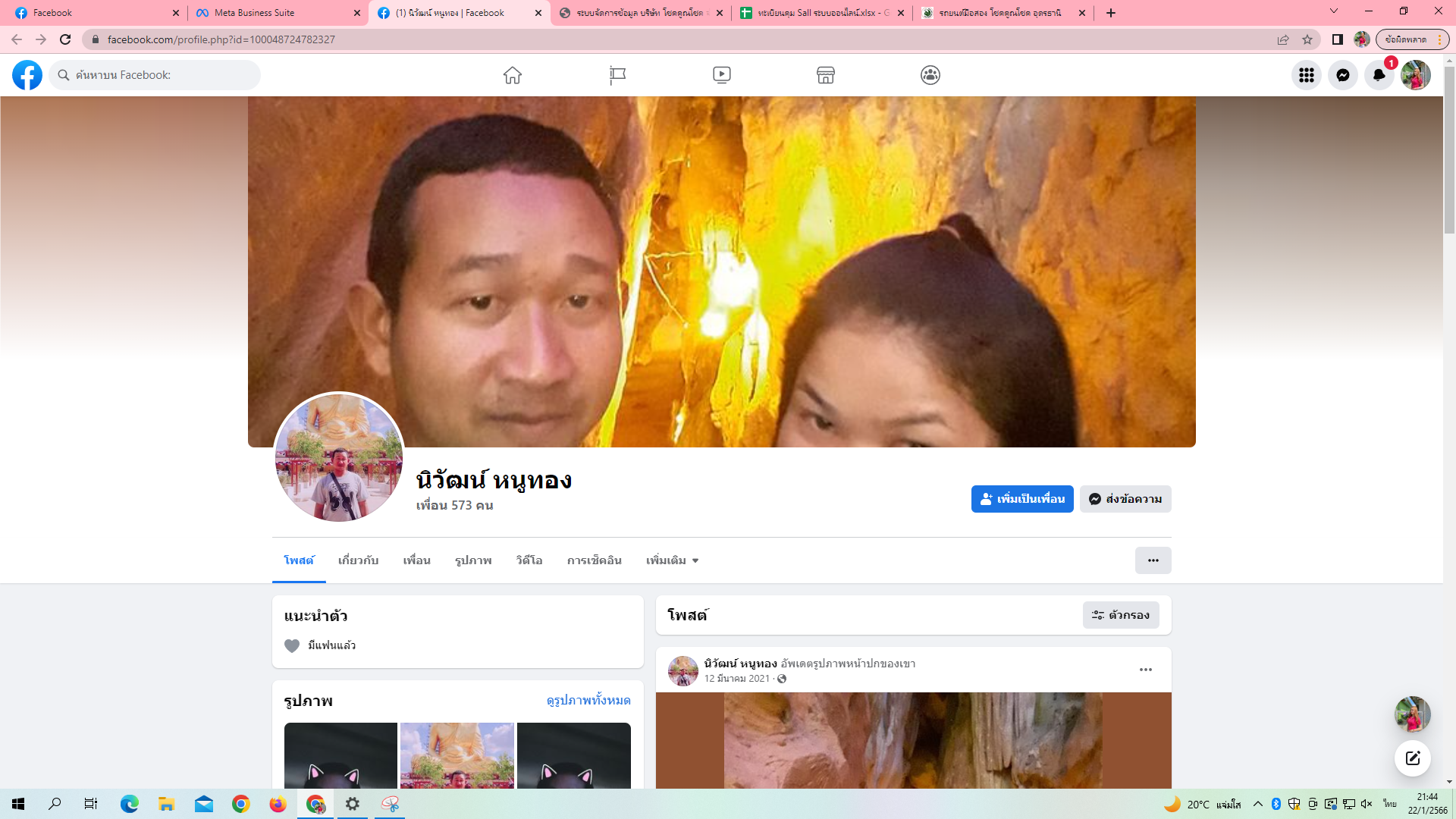Click the new message compose icon
Viewport: 1456px width, 819px height.
pyautogui.click(x=1412, y=758)
